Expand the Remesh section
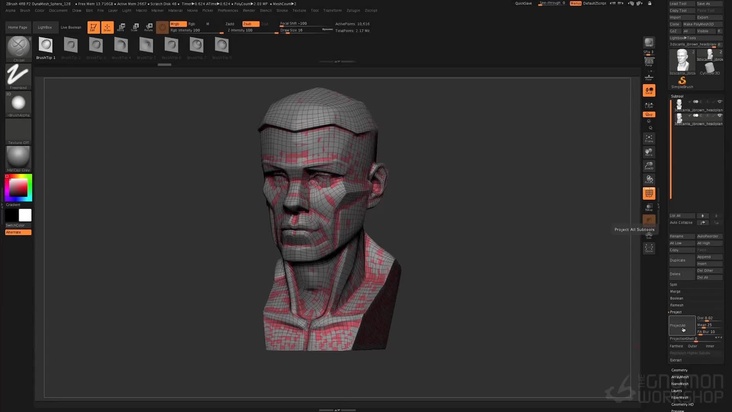Viewport: 732px width, 412px height. click(x=676, y=305)
